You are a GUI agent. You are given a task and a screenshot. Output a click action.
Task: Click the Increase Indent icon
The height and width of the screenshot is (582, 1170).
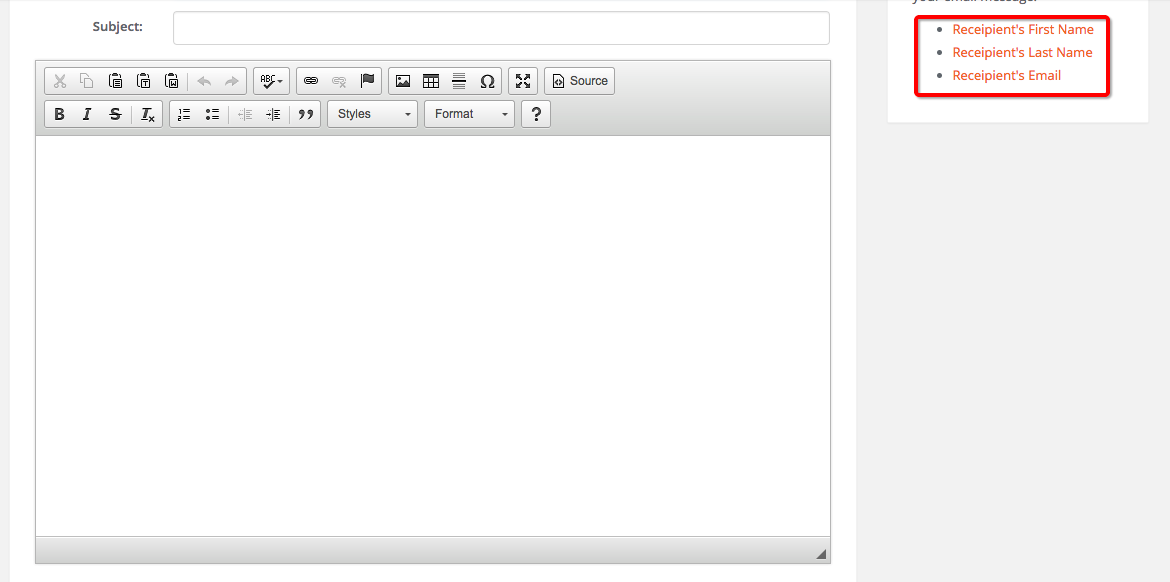(x=273, y=114)
